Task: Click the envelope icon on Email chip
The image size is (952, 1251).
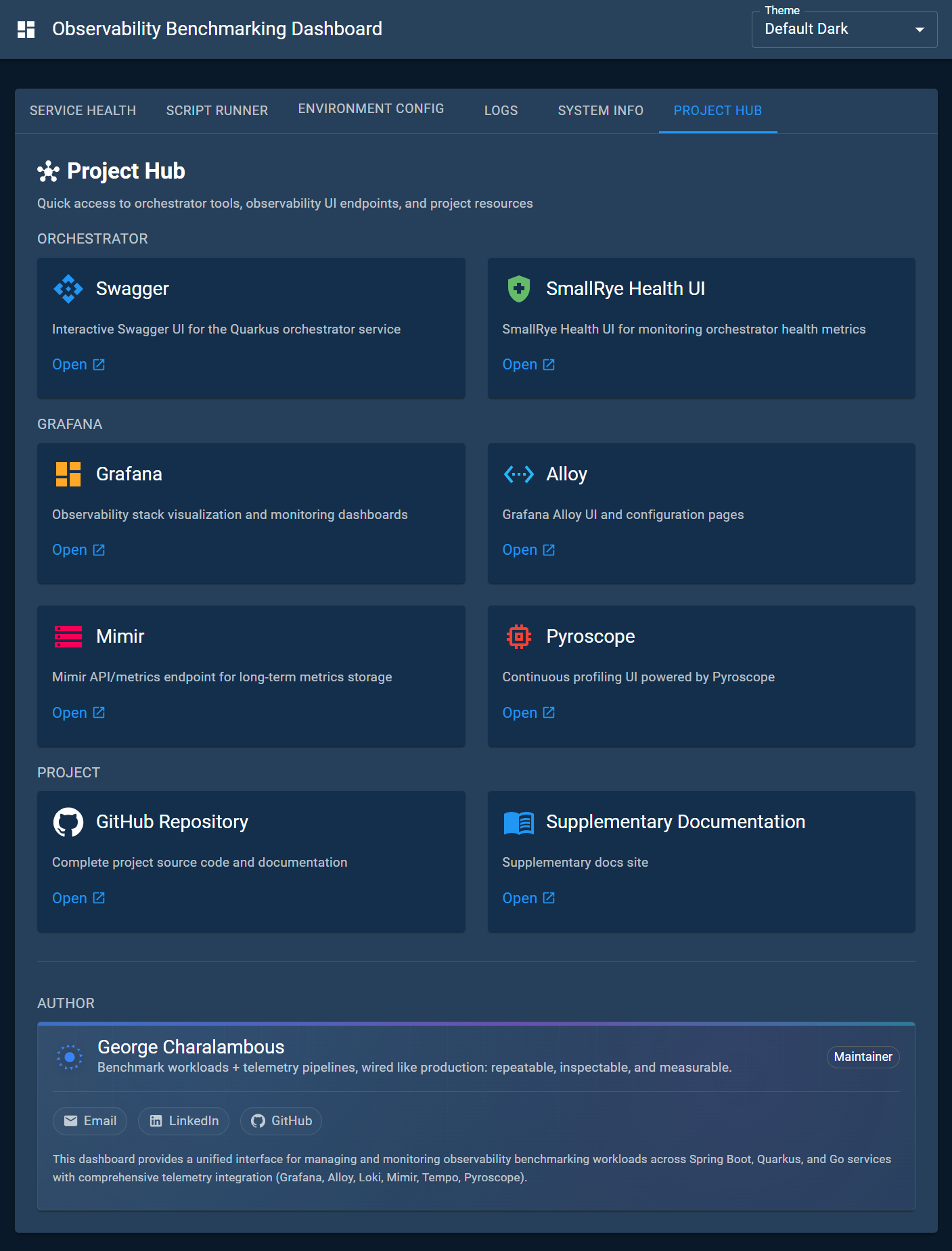Action: (70, 1121)
